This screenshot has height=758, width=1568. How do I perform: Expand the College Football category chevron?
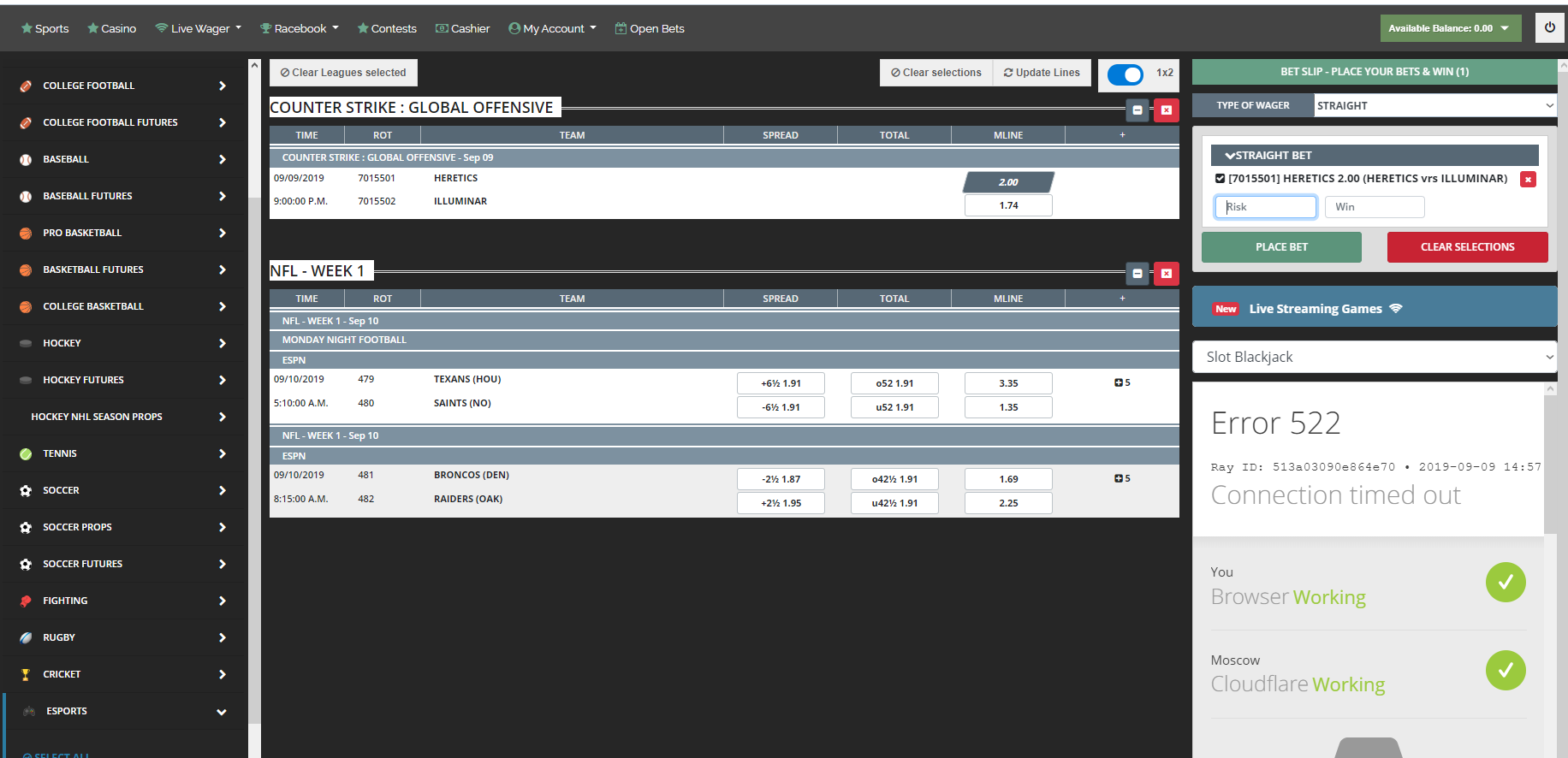click(x=223, y=86)
